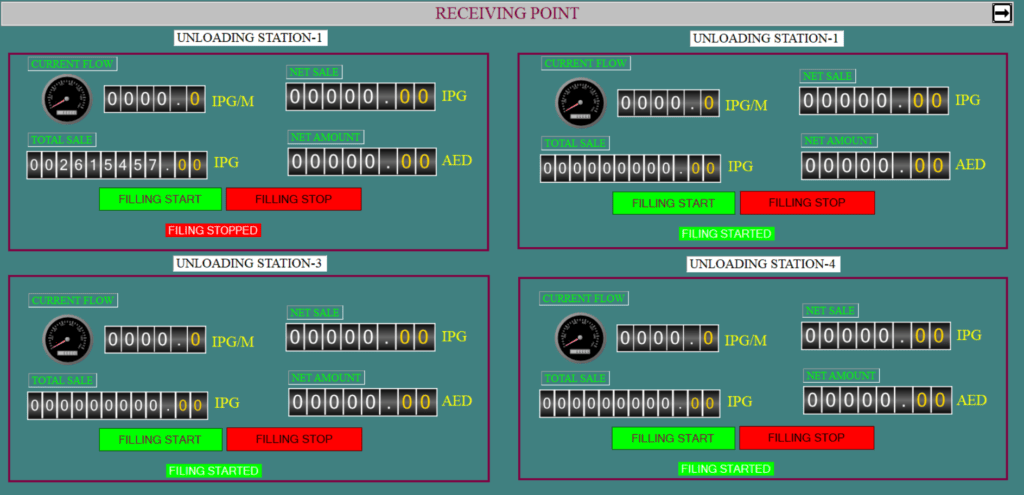Click the TOTAL SALE label in Station-3

tap(63, 380)
